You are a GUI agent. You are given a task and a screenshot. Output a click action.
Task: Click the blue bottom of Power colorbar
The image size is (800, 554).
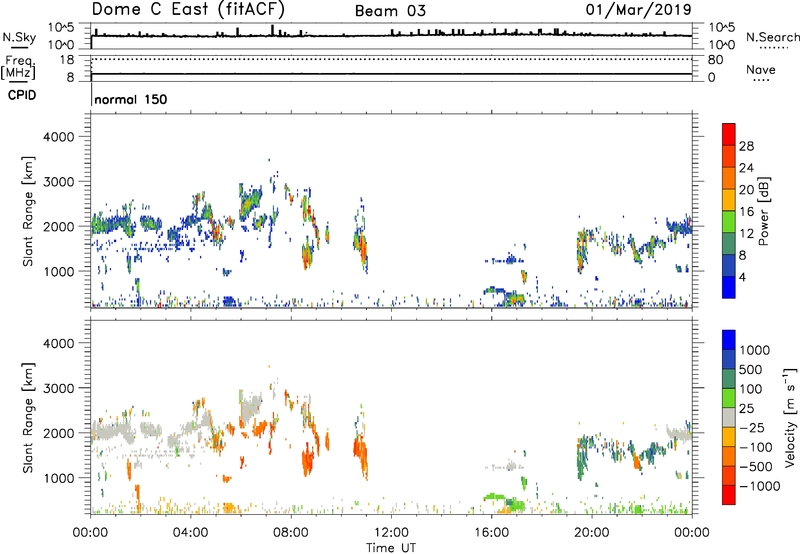pos(729,287)
